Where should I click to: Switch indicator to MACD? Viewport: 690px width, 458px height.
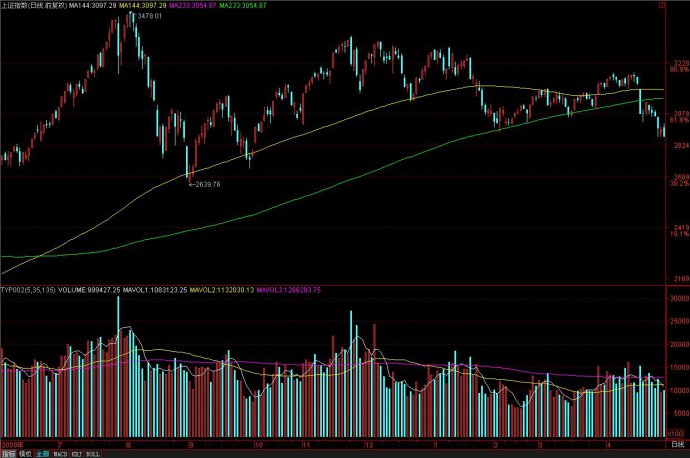coord(60,454)
